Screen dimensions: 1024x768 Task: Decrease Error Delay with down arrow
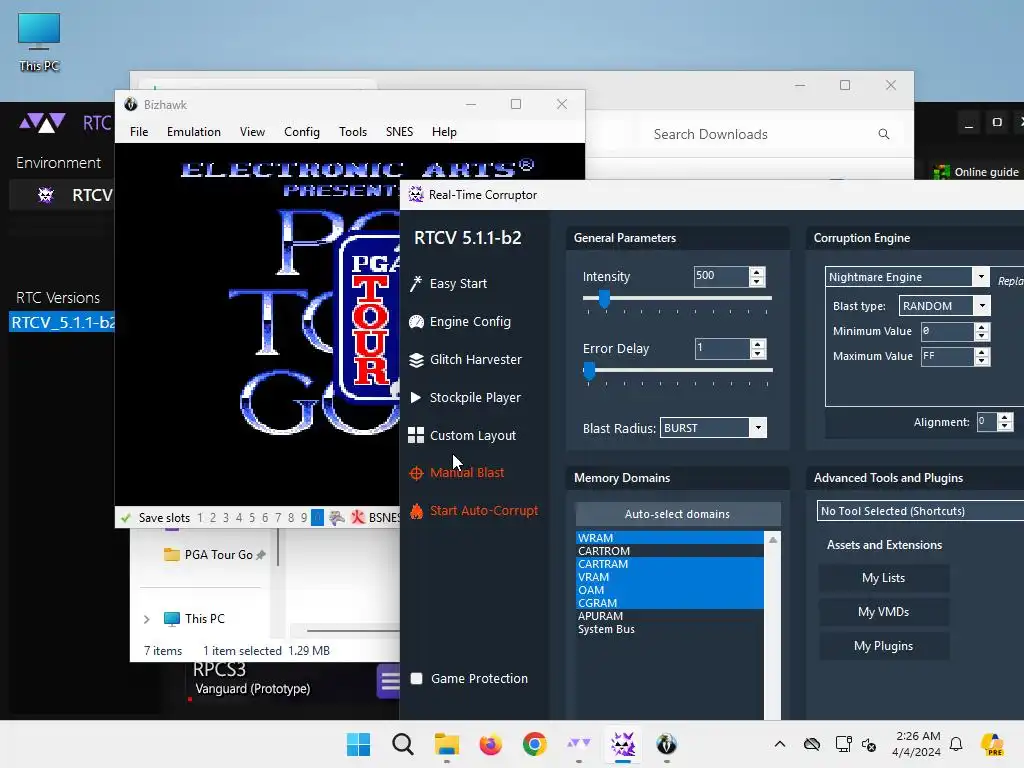pyautogui.click(x=758, y=354)
